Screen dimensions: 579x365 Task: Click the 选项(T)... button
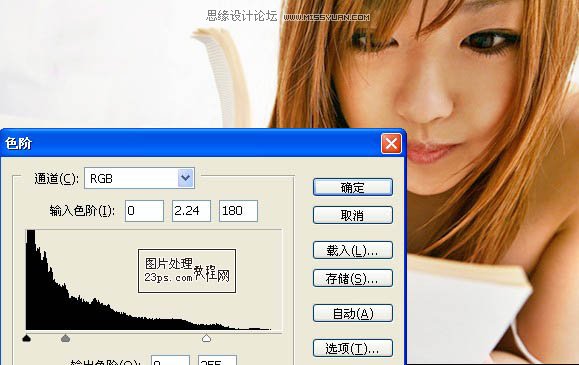(353, 348)
